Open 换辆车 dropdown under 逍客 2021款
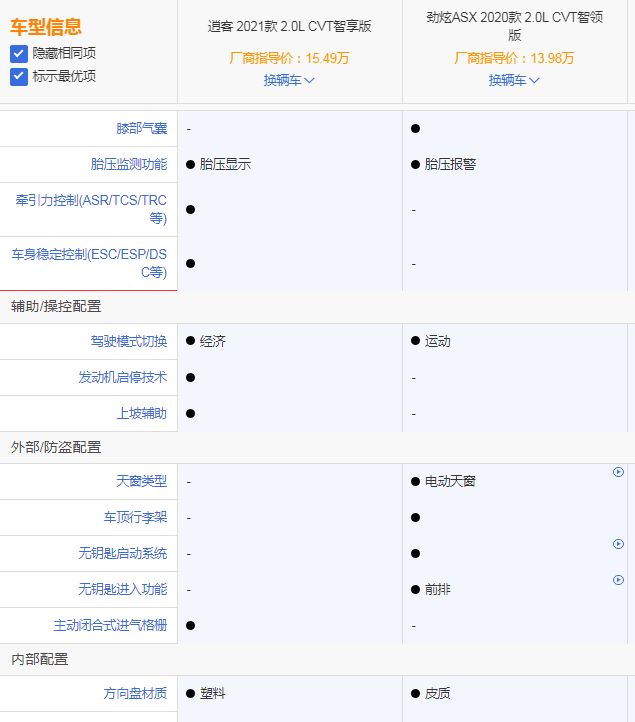 (x=289, y=80)
